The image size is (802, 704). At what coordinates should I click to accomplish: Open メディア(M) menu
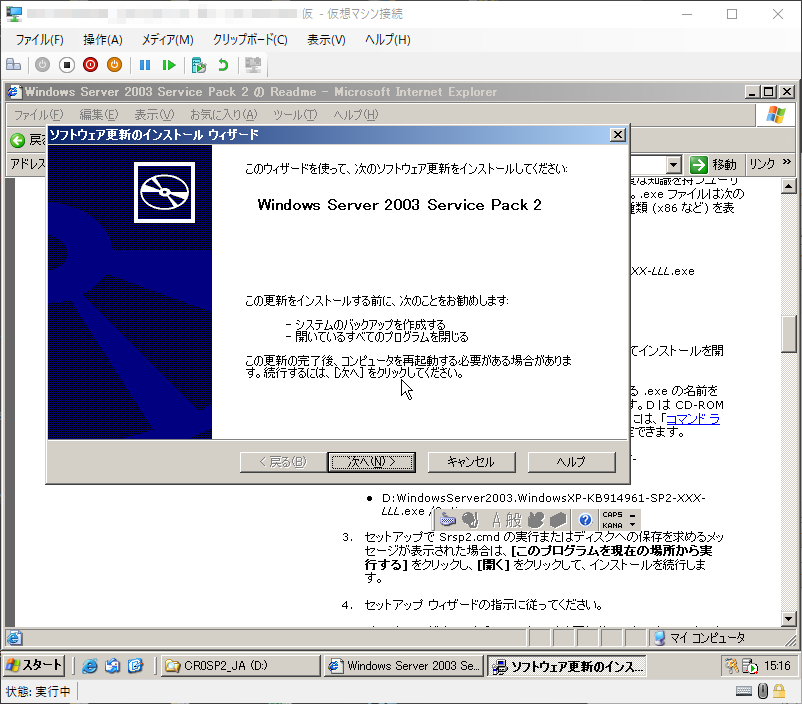pos(167,40)
